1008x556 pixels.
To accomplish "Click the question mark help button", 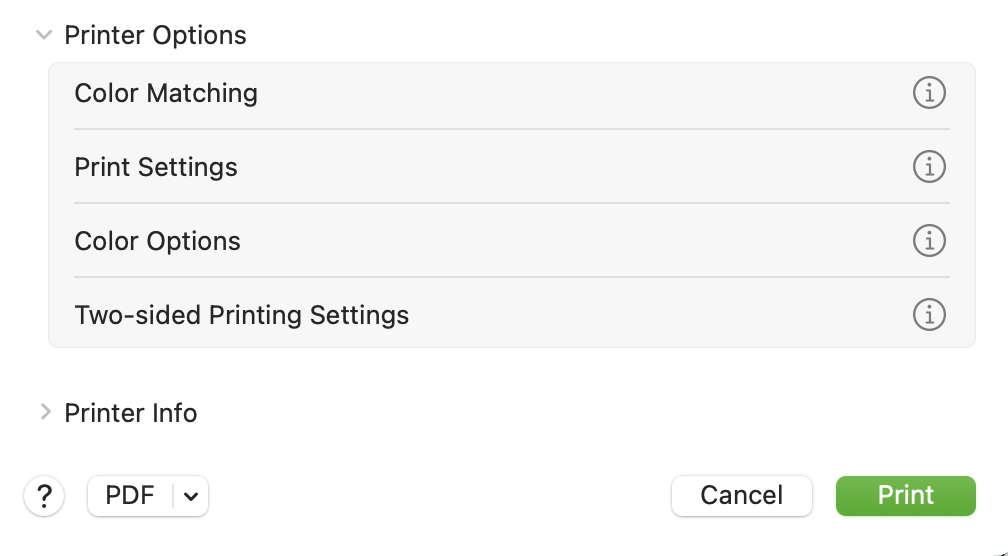I will [44, 496].
